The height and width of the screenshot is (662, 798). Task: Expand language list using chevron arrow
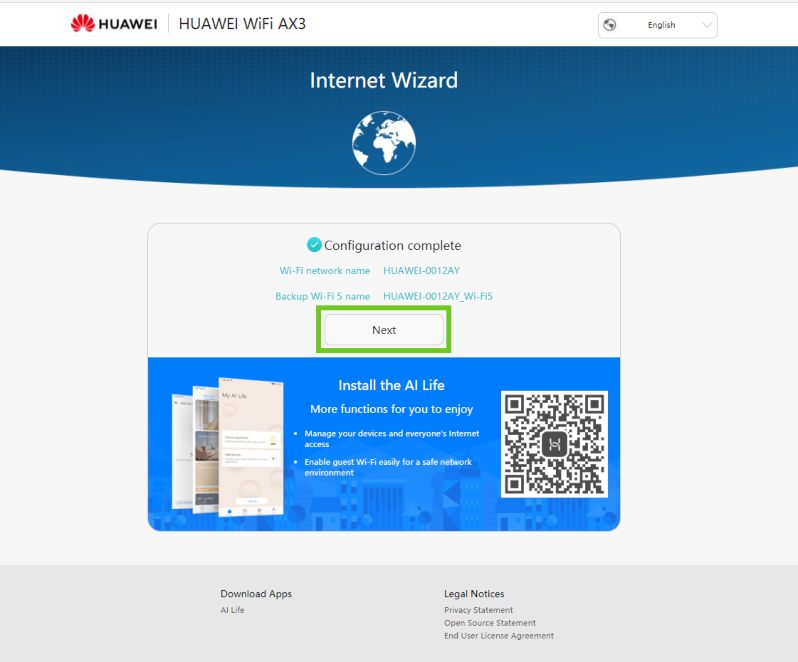click(708, 25)
